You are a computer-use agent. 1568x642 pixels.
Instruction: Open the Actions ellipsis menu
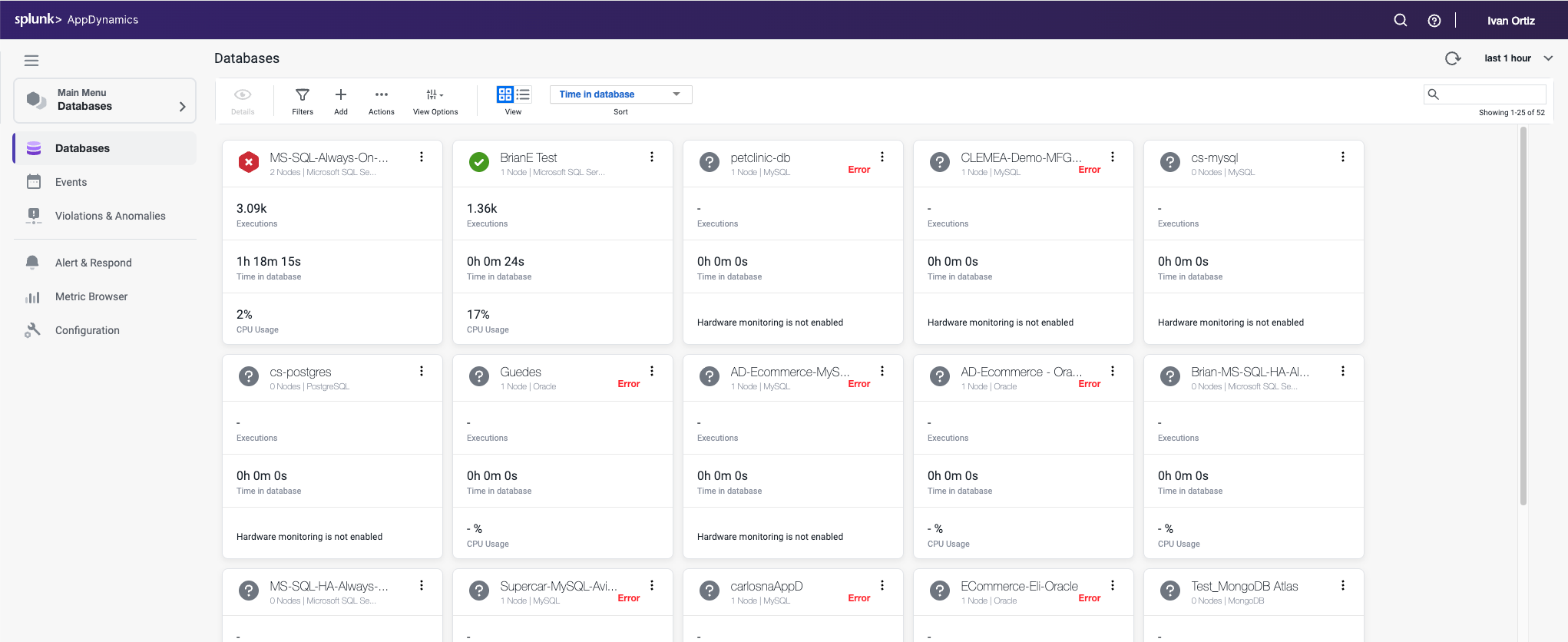[x=381, y=95]
